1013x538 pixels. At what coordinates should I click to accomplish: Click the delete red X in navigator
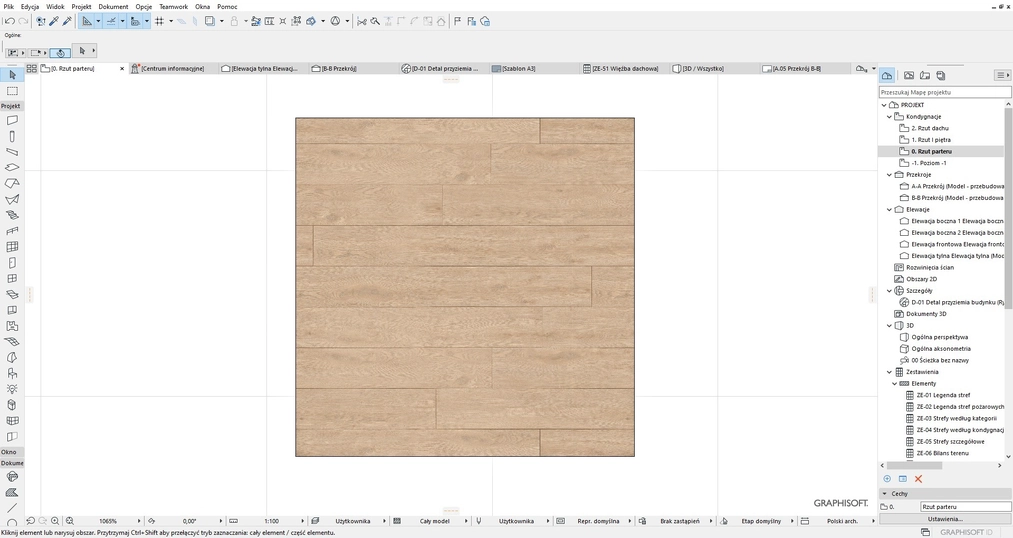click(918, 479)
